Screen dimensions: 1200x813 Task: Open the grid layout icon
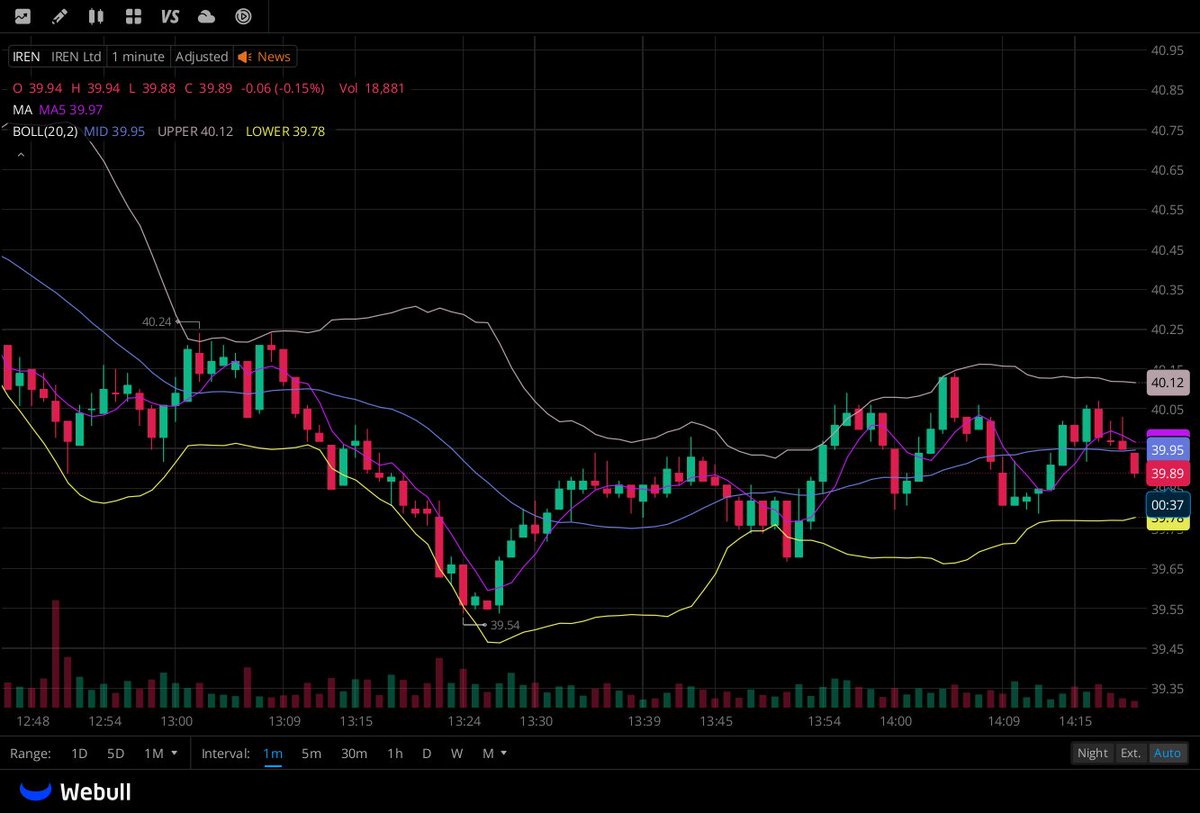pyautogui.click(x=133, y=16)
